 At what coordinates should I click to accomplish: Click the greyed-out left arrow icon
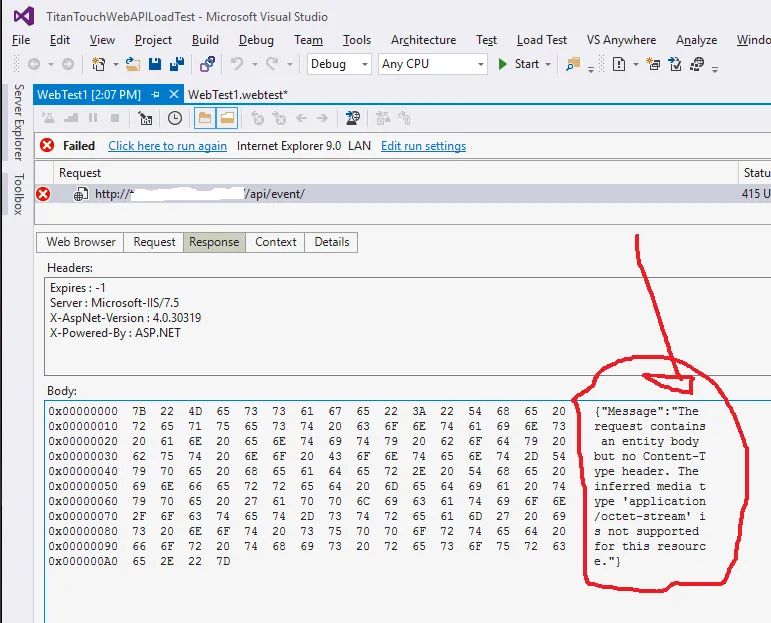pos(301,118)
